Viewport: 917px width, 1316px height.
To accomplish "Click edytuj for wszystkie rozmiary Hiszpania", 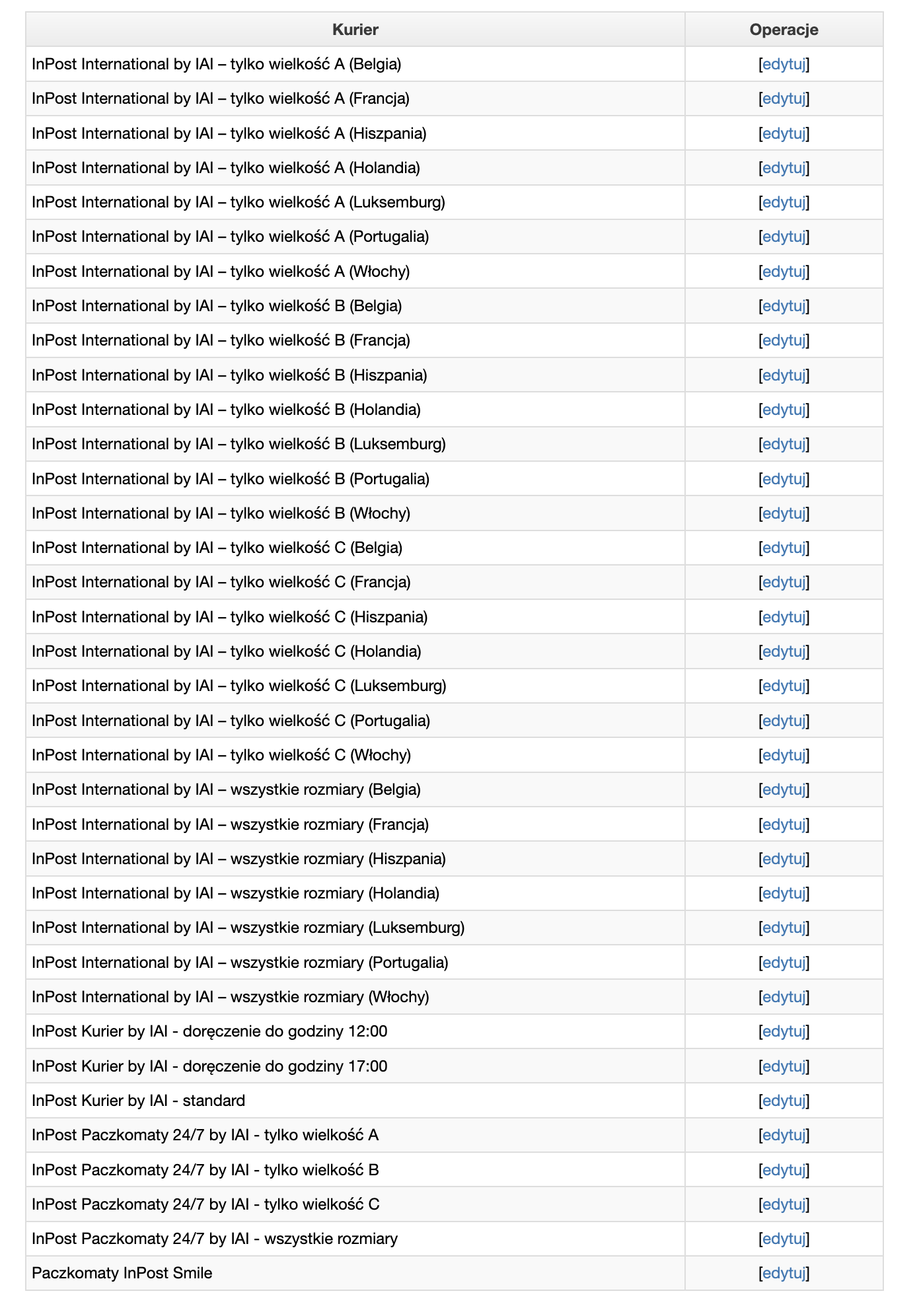I will (x=784, y=859).
